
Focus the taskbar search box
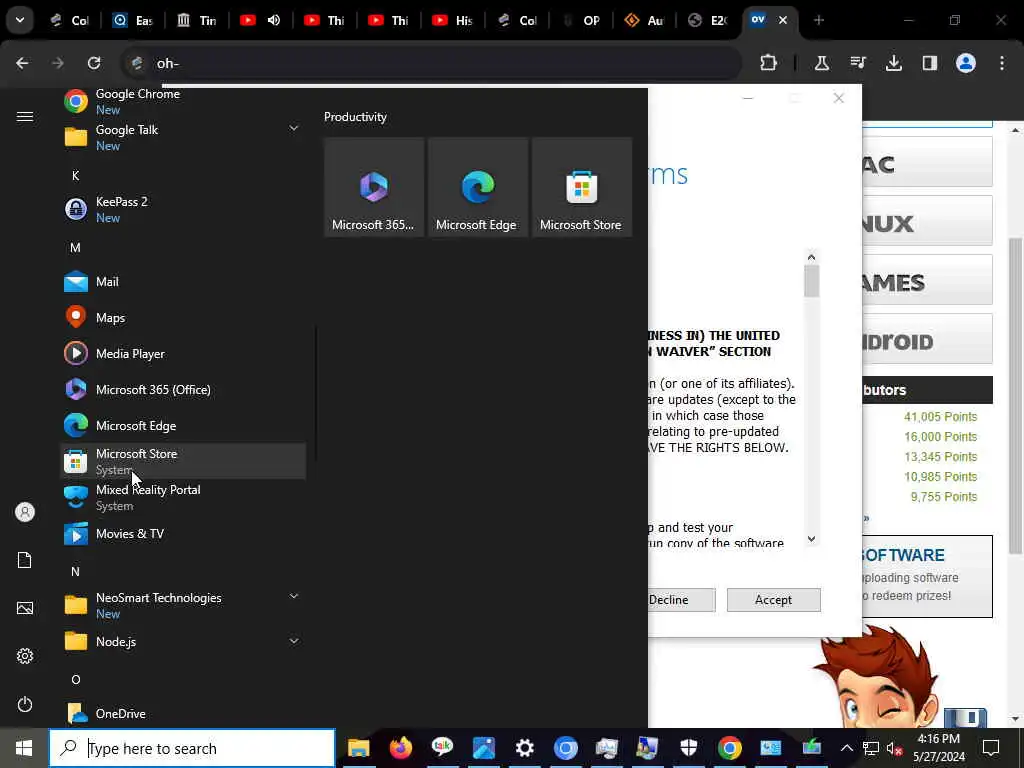[192, 748]
